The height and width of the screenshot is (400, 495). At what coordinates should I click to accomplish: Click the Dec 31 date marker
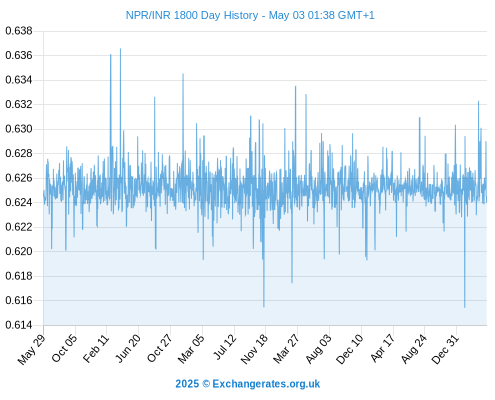(445, 349)
